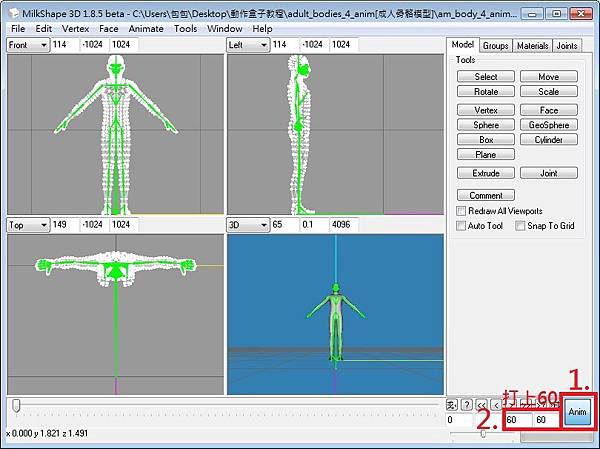600x449 pixels.
Task: Pick the Scale tool
Action: [548, 91]
